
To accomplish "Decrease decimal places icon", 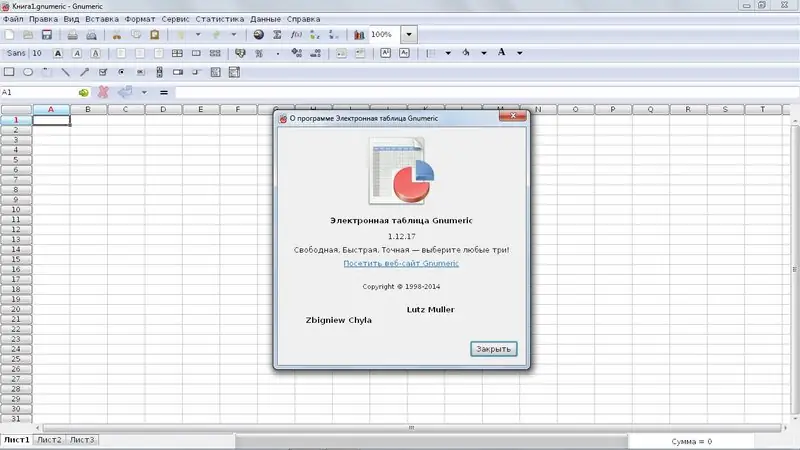I will coord(315,53).
